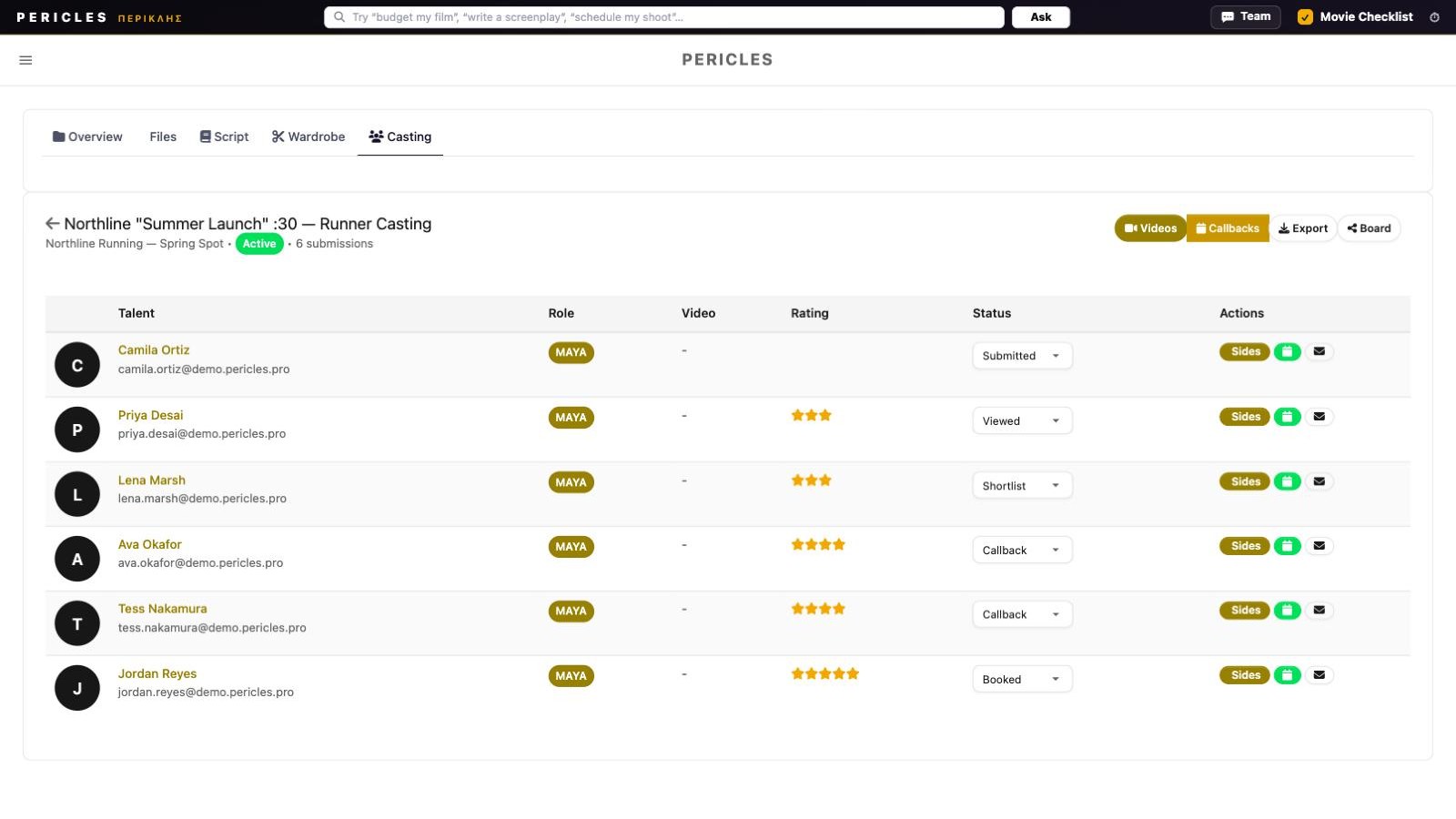The height and width of the screenshot is (819, 1456).
Task: Click the MAYA role badge for Lena Marsh
Action: [x=571, y=482]
